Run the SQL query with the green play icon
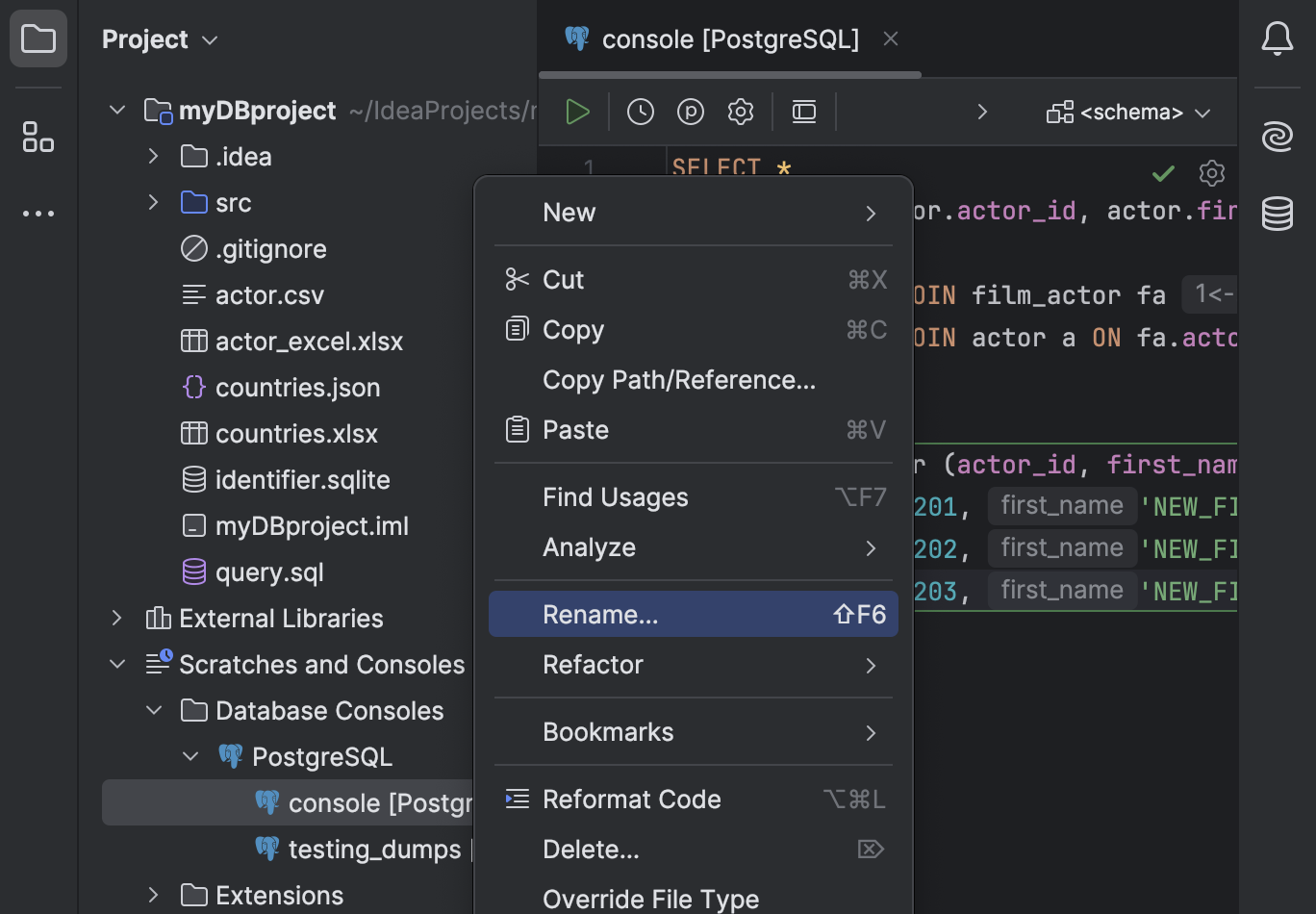This screenshot has width=1316, height=914. (578, 111)
